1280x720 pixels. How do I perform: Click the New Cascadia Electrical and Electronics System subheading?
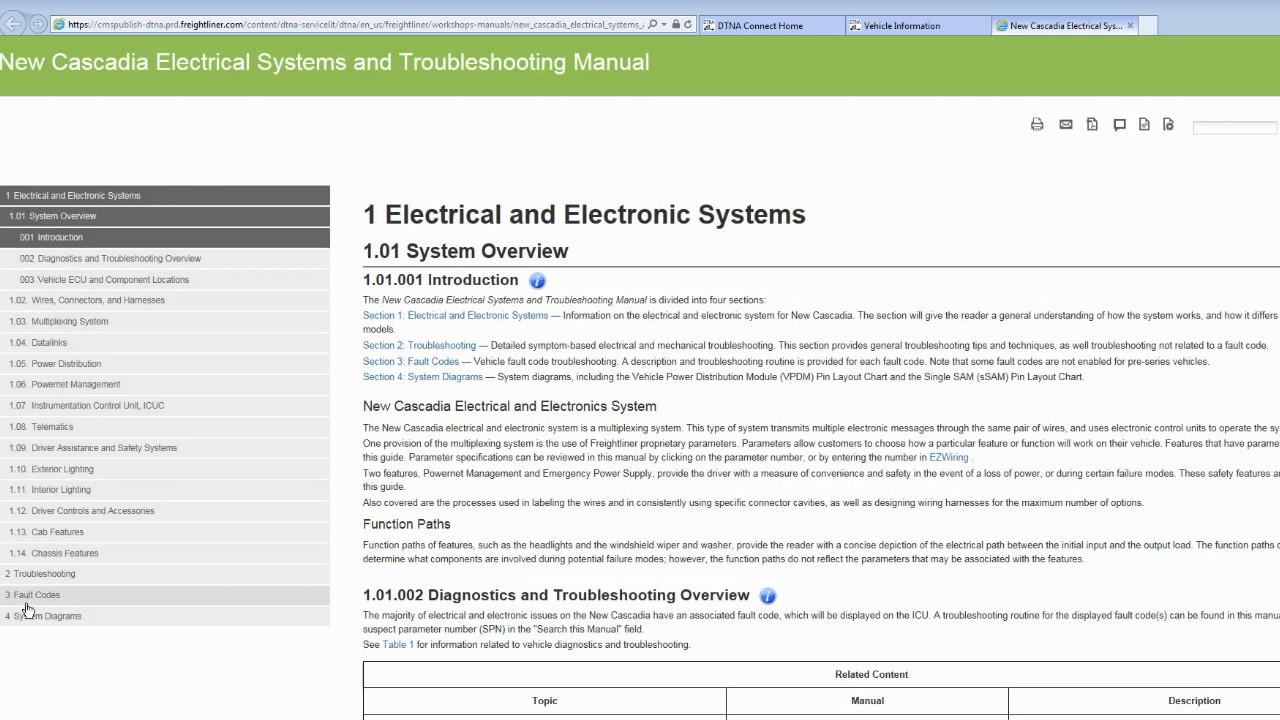pyautogui.click(x=510, y=407)
